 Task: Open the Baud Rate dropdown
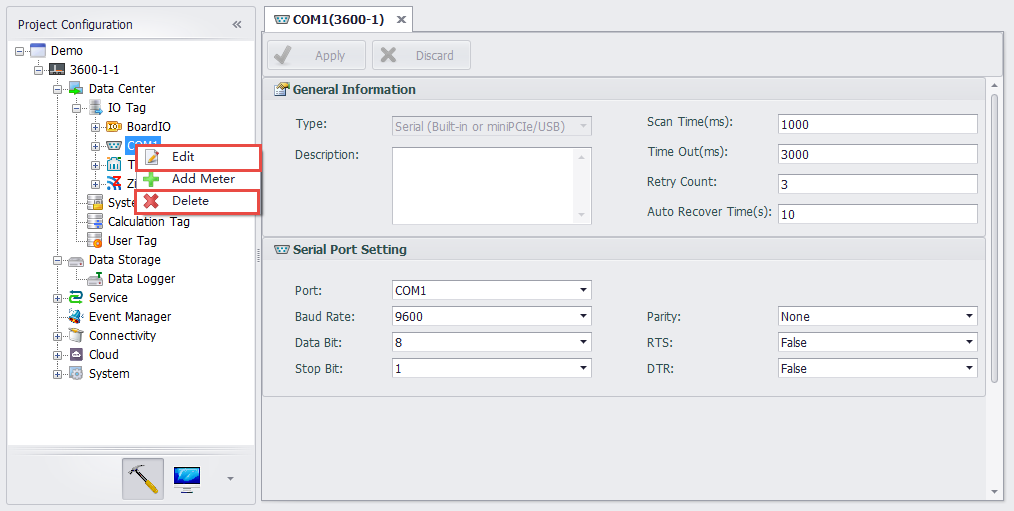583,317
